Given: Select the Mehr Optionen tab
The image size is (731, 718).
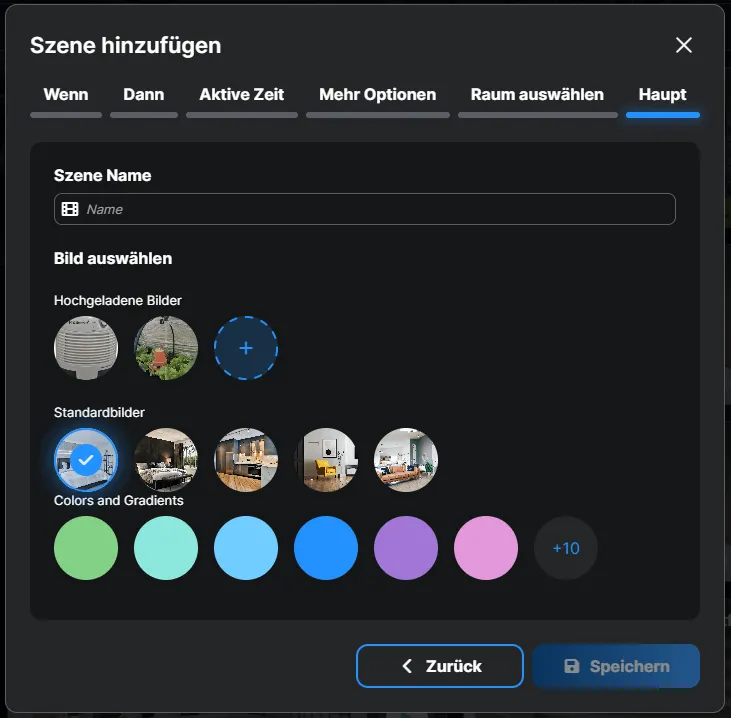Looking at the screenshot, I should (377, 95).
